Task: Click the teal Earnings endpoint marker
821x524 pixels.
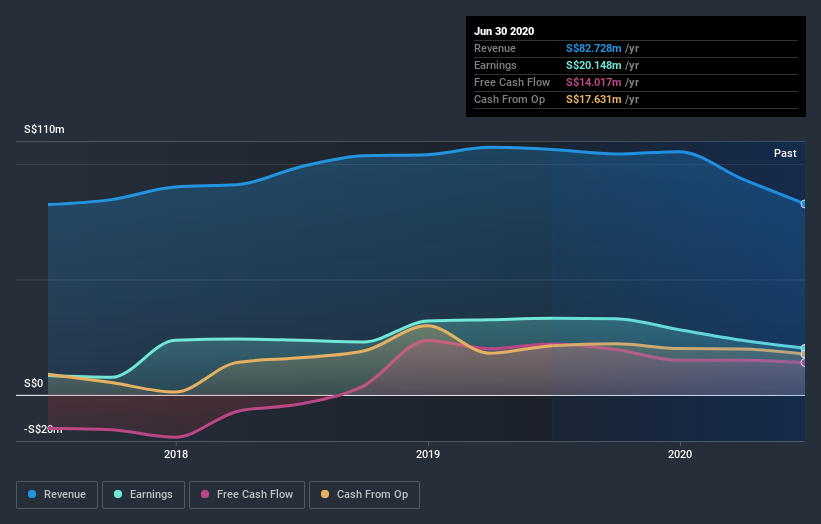Action: 804,348
